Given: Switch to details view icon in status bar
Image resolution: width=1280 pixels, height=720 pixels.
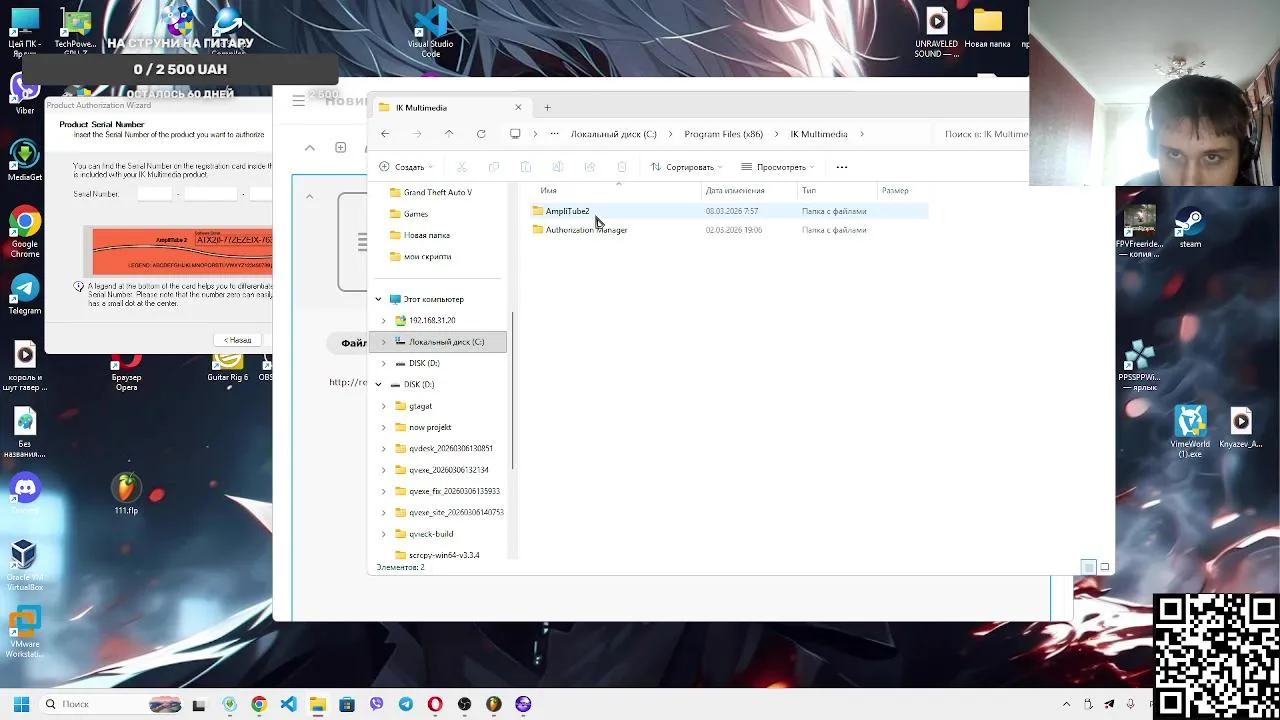Looking at the screenshot, I should 1089,567.
